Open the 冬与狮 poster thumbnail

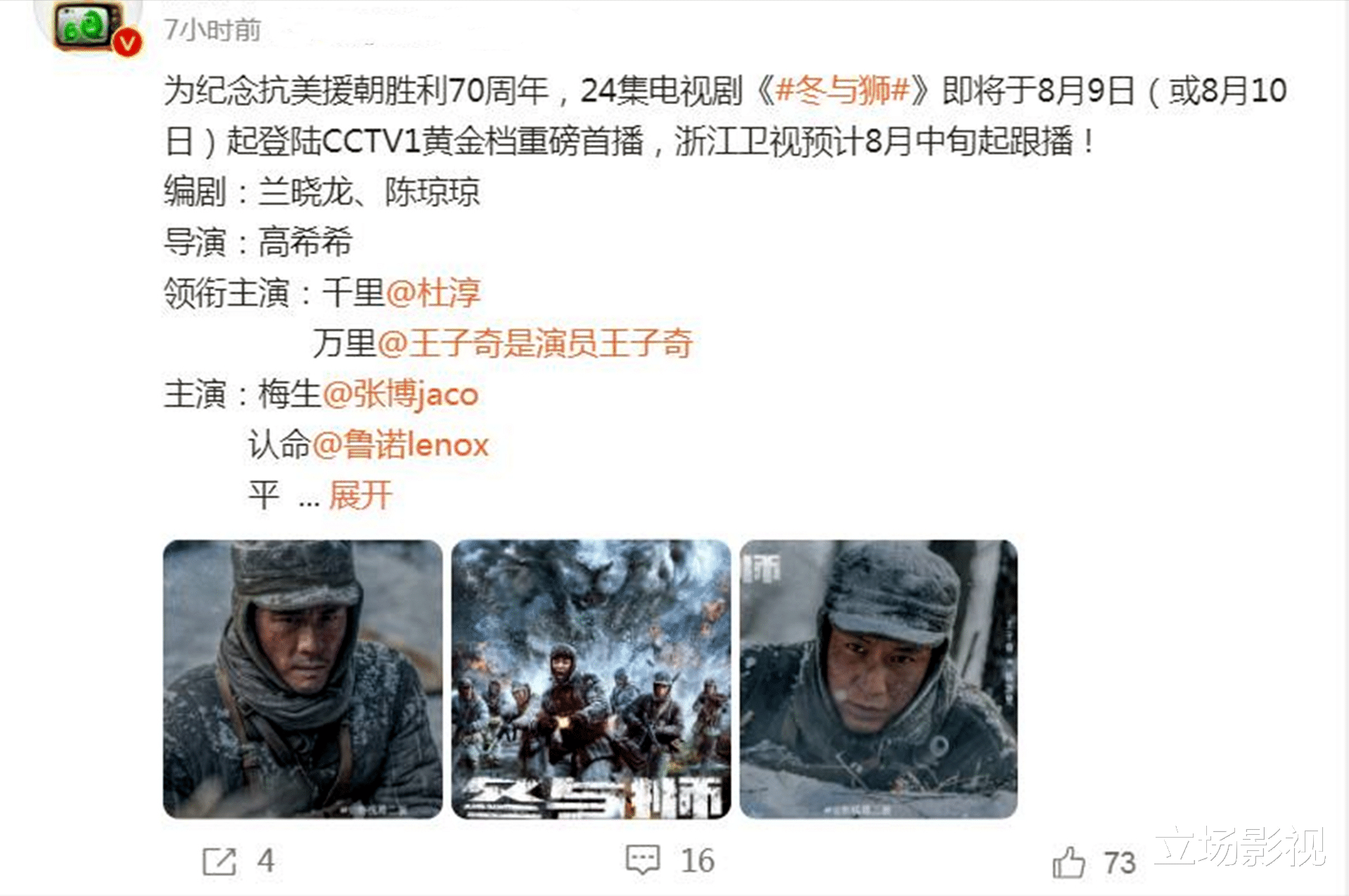[591, 679]
